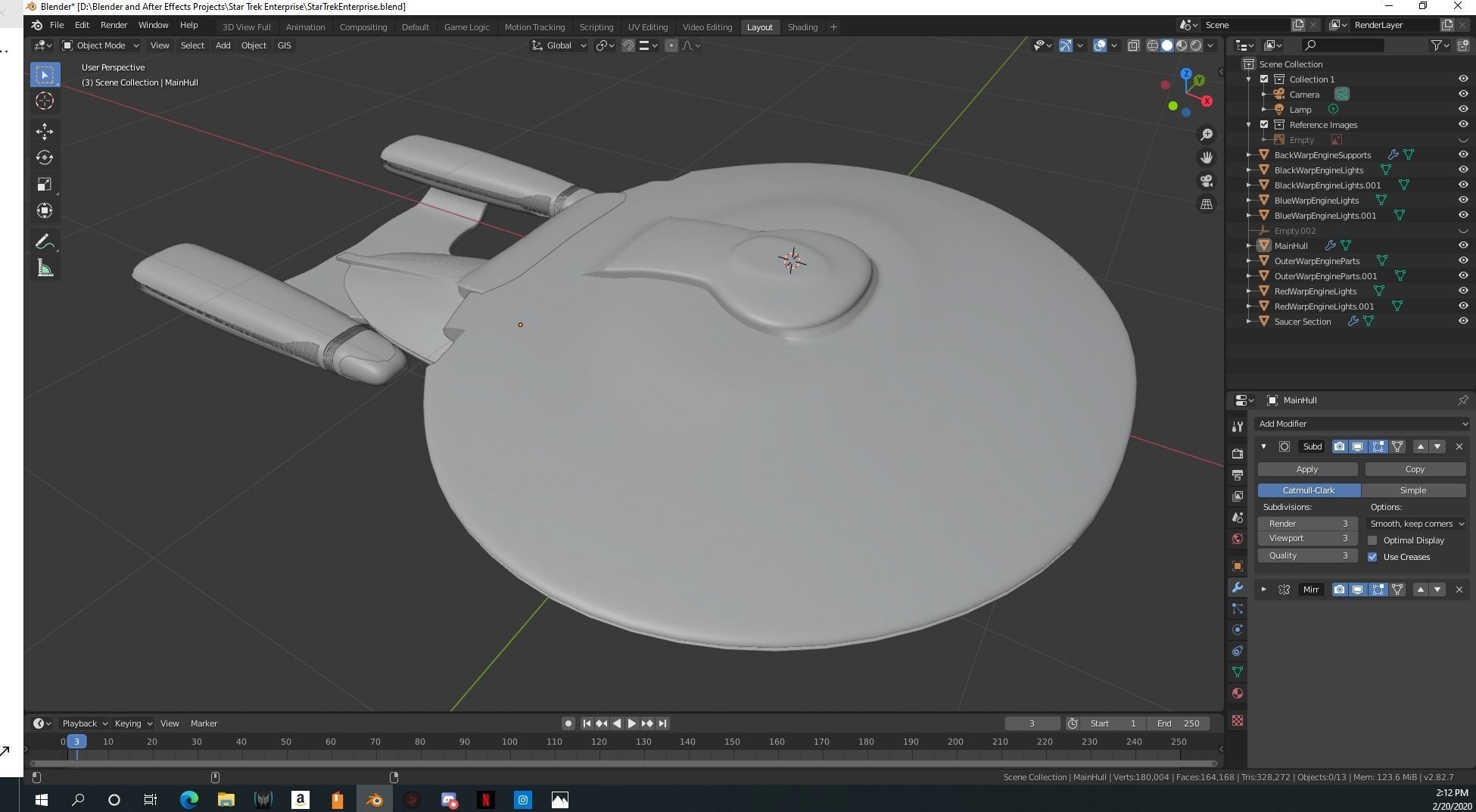Toggle visibility of BackWarpEngineSupports

[1462, 154]
